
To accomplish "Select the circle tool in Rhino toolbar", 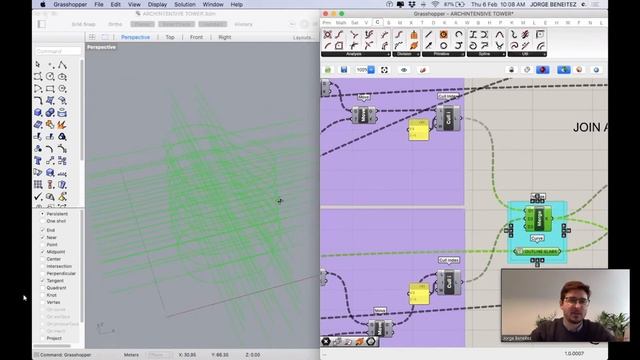I will pyautogui.click(x=50, y=76).
